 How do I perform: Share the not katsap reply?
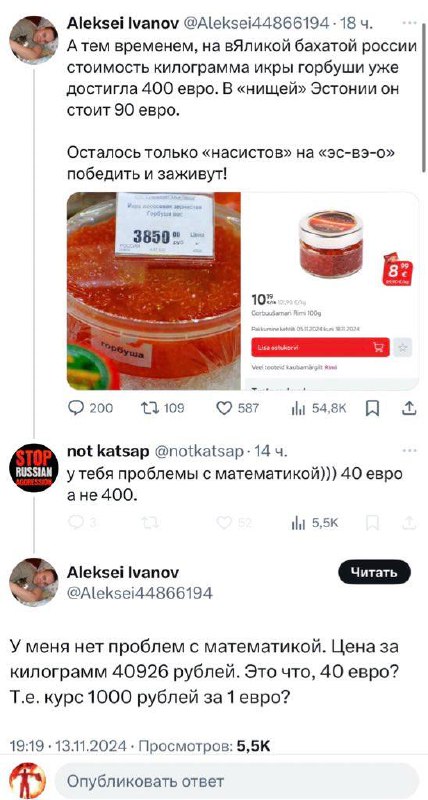(x=409, y=522)
